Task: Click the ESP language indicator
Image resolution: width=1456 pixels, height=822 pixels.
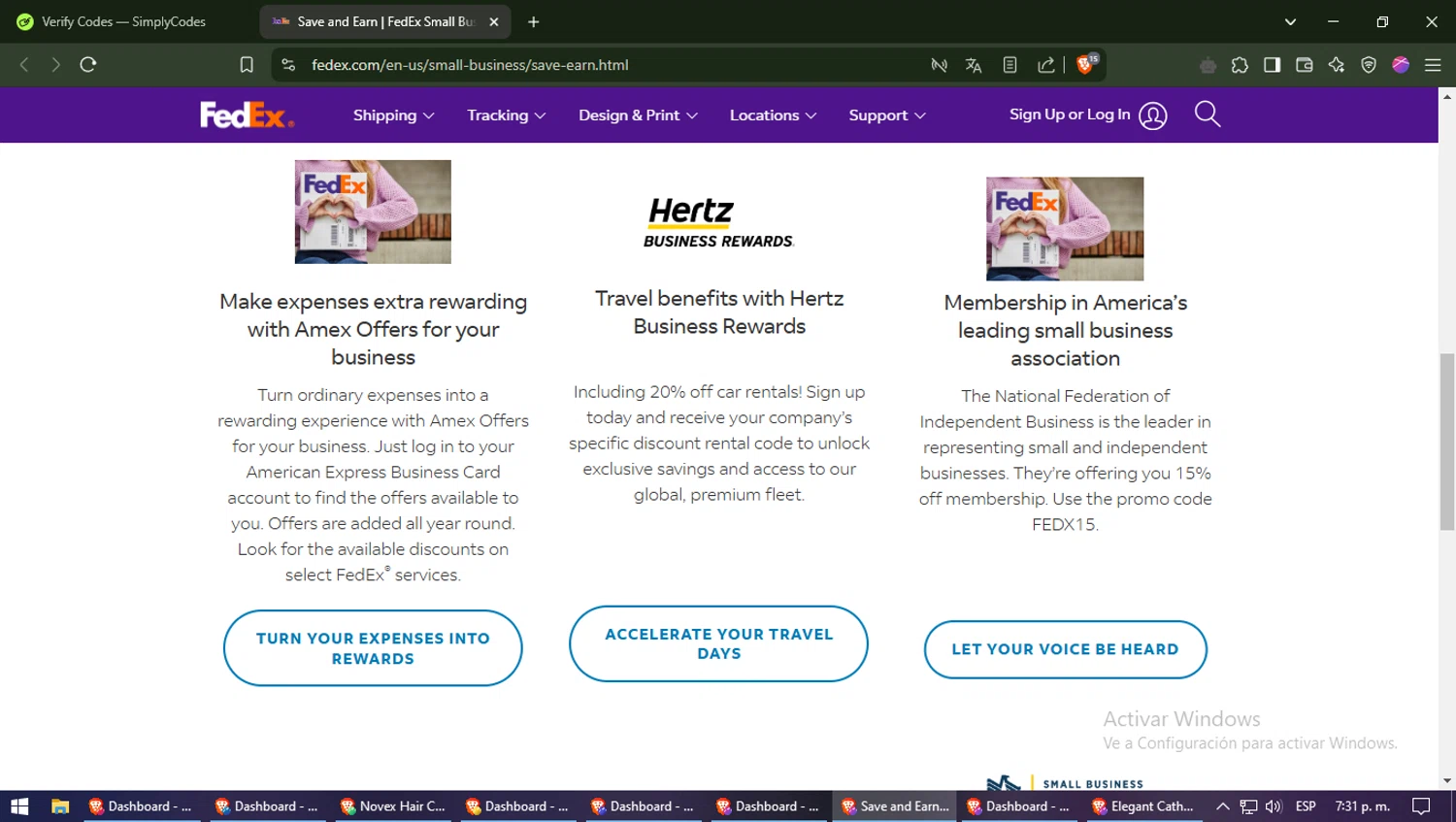Action: (1306, 806)
